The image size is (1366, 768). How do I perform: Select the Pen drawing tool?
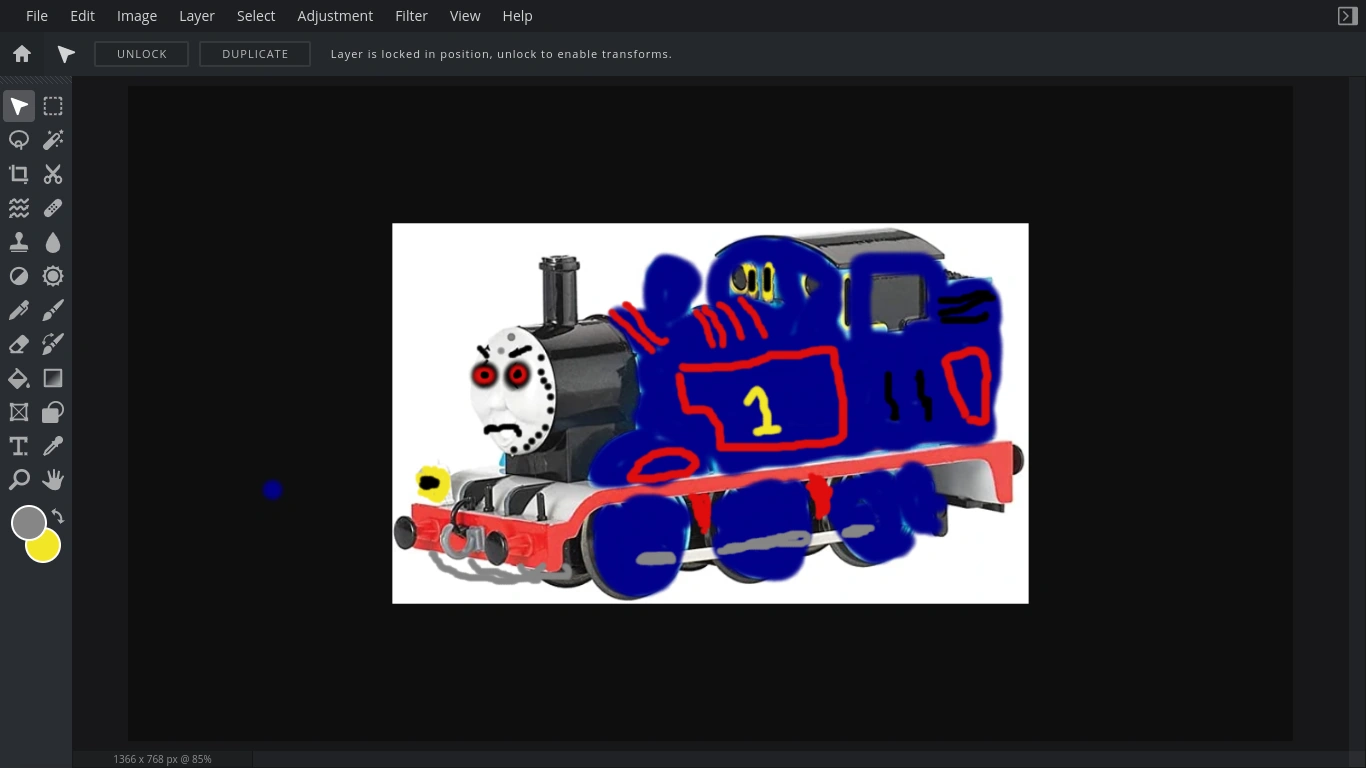(x=19, y=310)
